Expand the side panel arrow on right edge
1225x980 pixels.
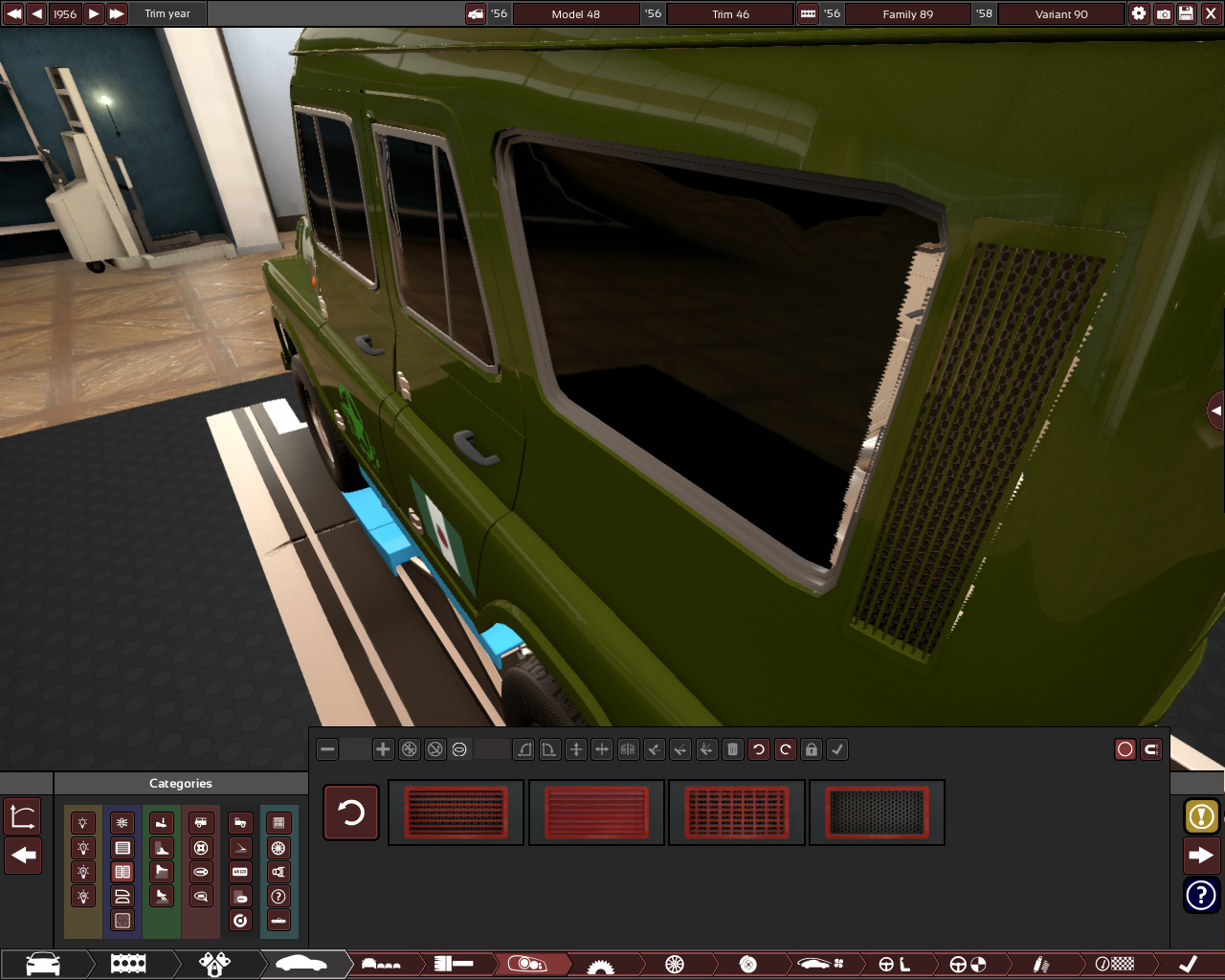coord(1215,411)
